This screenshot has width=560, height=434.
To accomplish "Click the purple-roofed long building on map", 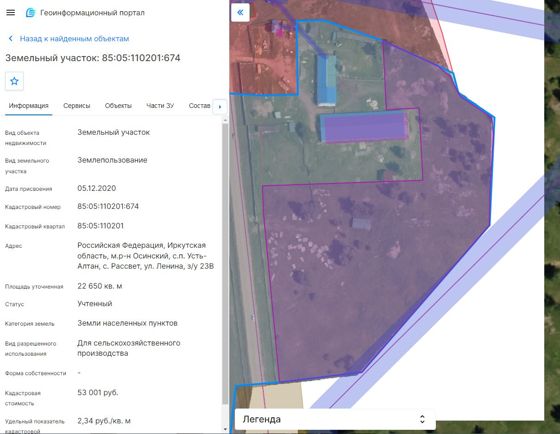I will tap(364, 127).
